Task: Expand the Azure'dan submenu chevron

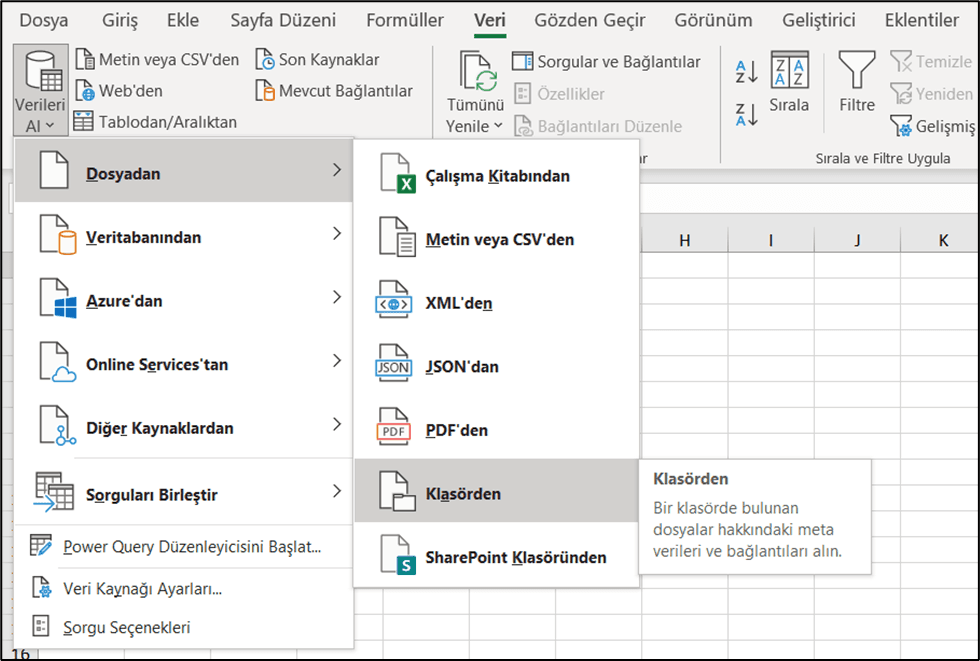Action: coord(337,297)
